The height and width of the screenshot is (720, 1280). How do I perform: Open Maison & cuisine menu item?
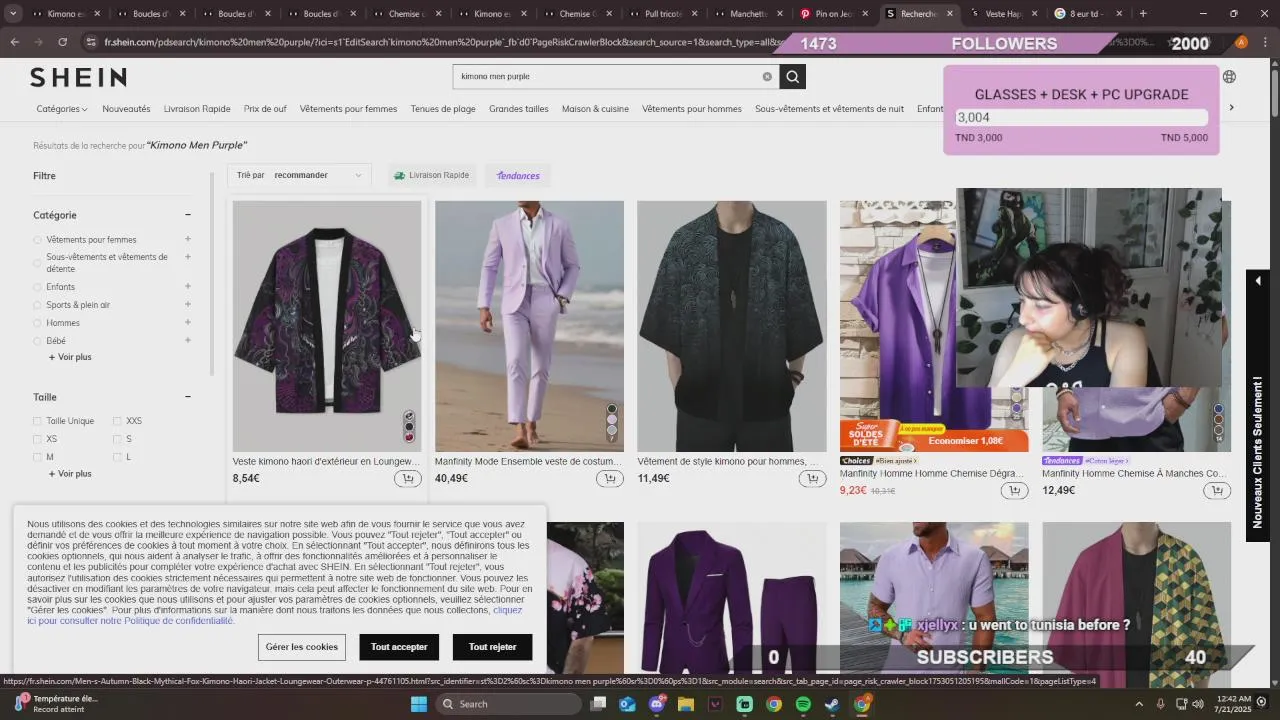[x=595, y=109]
